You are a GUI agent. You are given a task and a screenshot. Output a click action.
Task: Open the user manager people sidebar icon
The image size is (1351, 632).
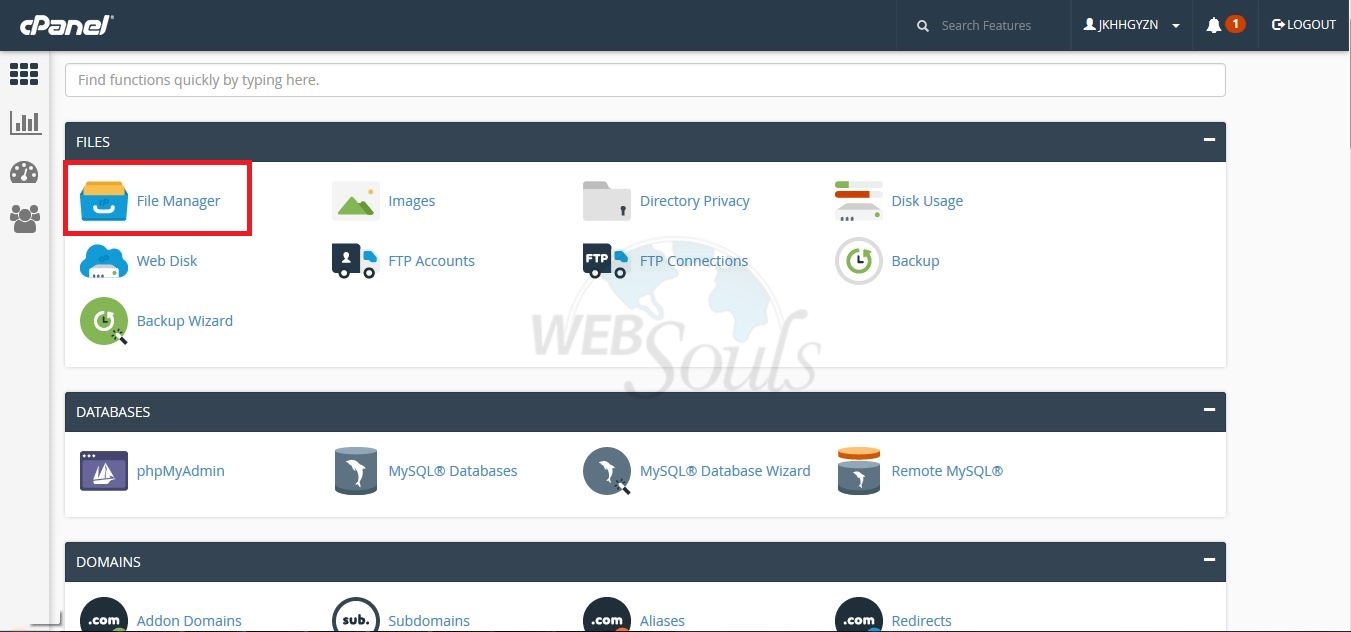25,218
